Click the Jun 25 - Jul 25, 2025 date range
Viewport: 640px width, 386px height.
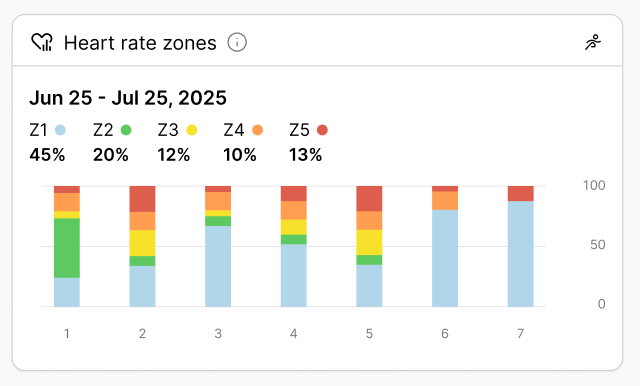128,98
